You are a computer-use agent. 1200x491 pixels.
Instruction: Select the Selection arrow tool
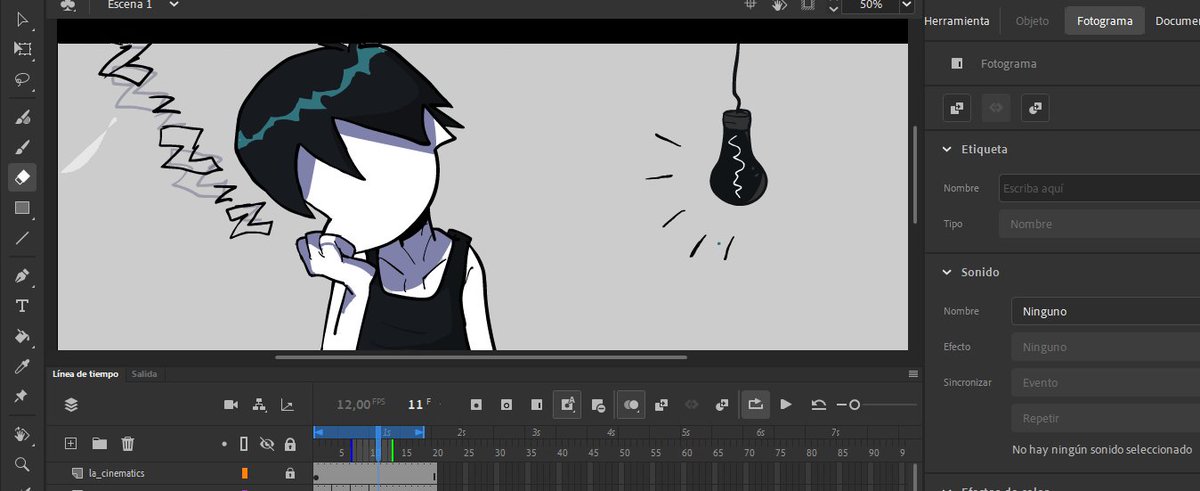coord(22,20)
